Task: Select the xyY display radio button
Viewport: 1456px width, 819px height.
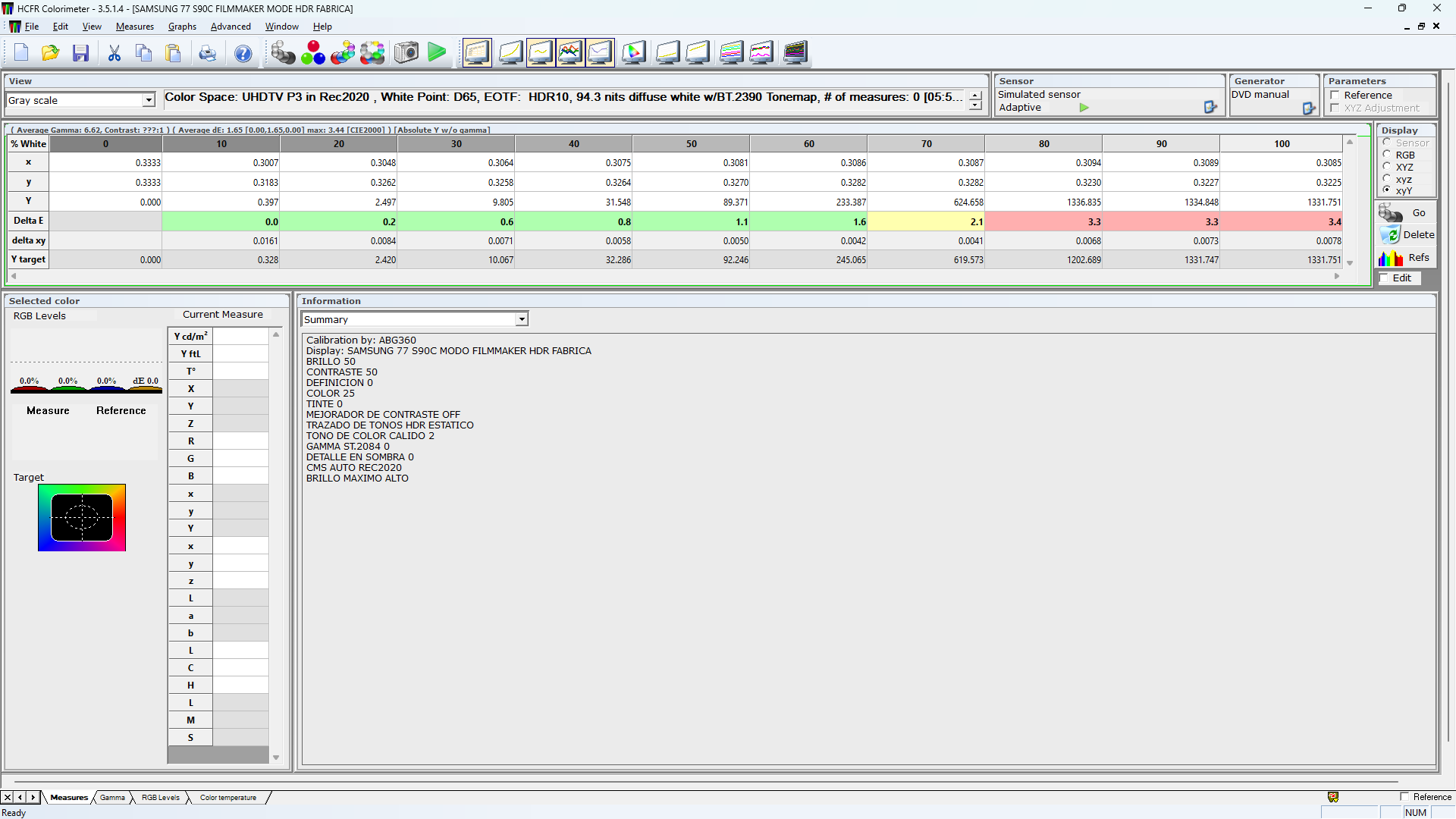Action: (x=1387, y=190)
